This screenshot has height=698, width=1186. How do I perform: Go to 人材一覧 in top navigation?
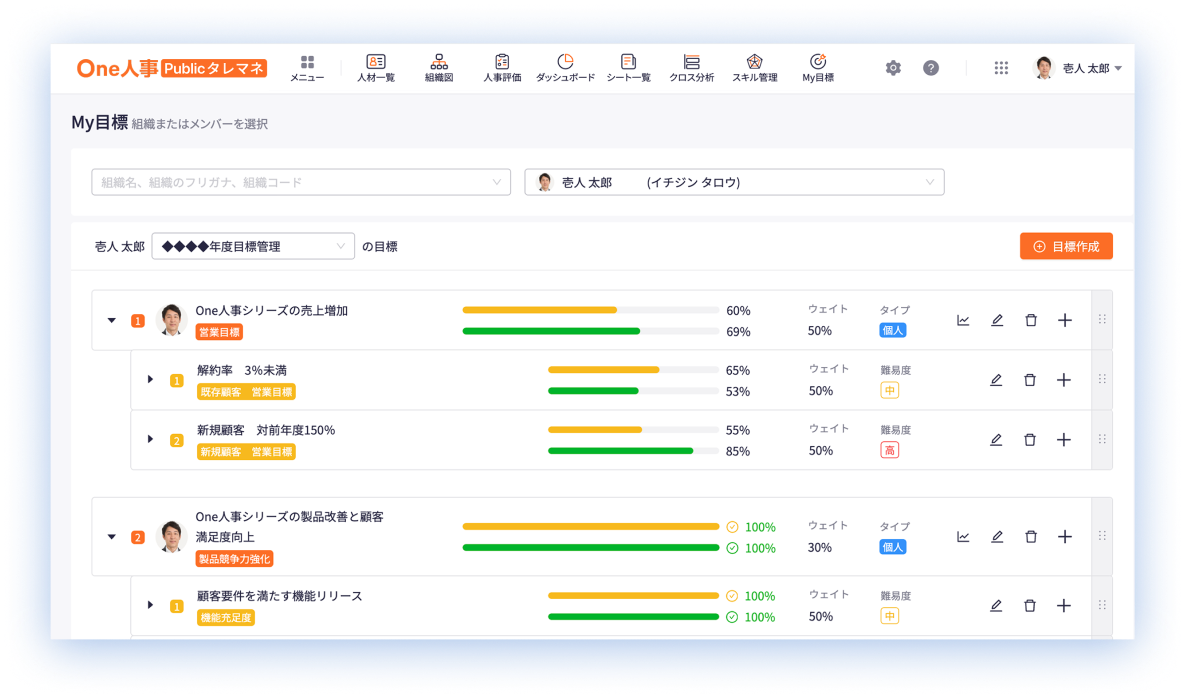376,68
